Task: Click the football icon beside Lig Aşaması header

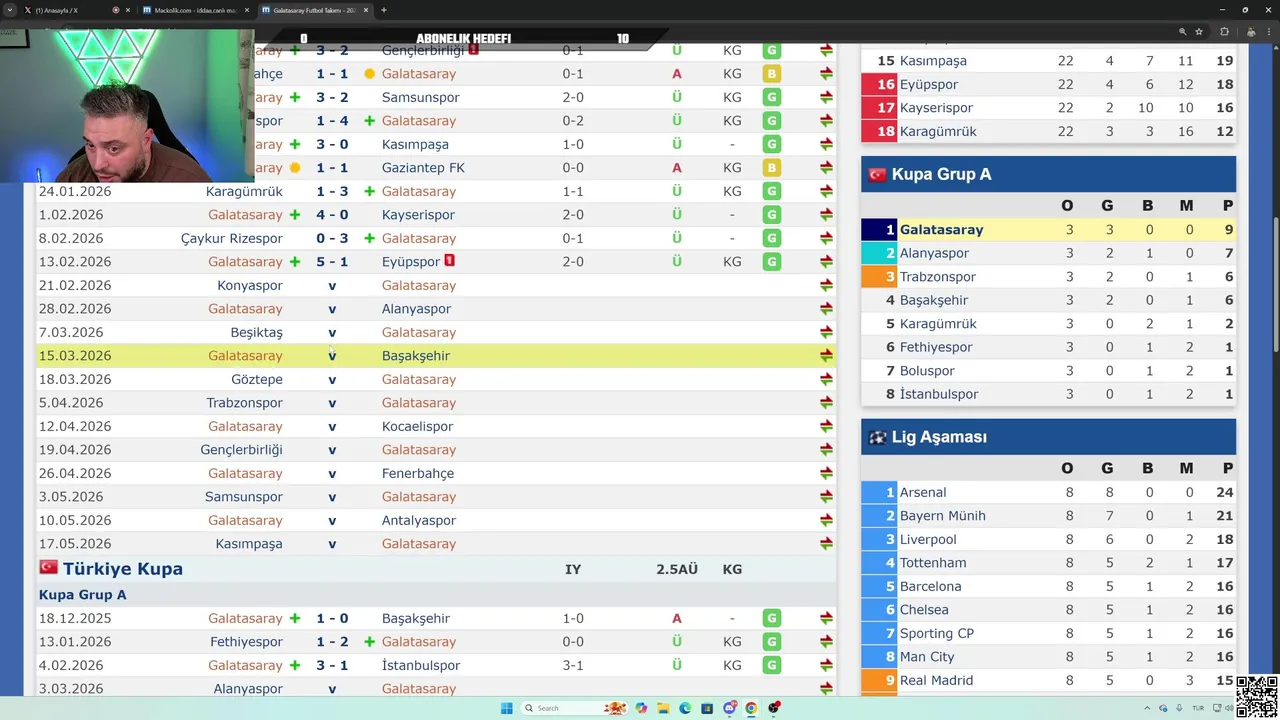Action: pos(877,437)
